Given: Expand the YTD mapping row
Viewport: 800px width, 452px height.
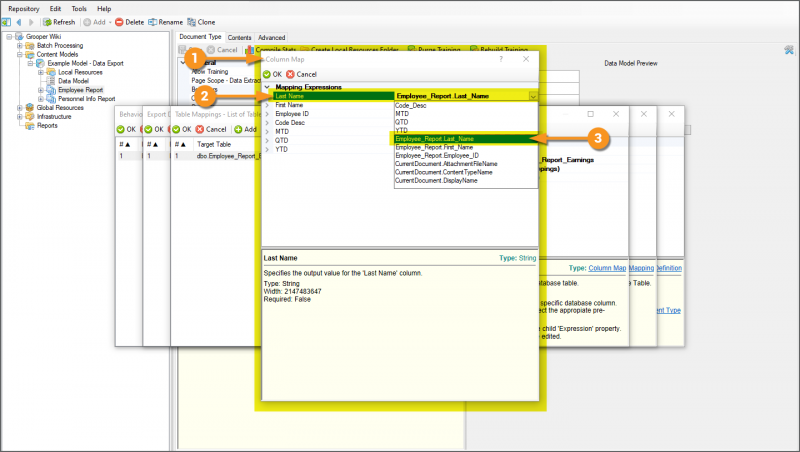Looking at the screenshot, I should click(267, 149).
